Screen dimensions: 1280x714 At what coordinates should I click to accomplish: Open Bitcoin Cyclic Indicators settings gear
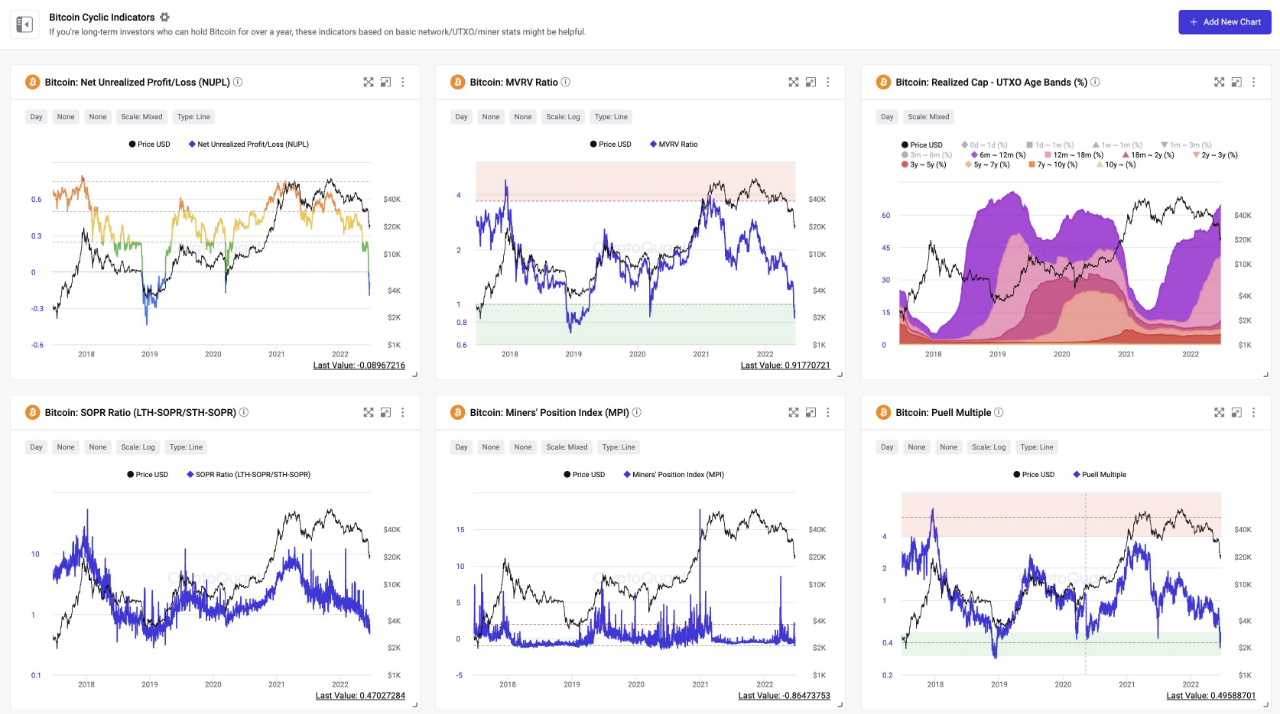pos(165,17)
